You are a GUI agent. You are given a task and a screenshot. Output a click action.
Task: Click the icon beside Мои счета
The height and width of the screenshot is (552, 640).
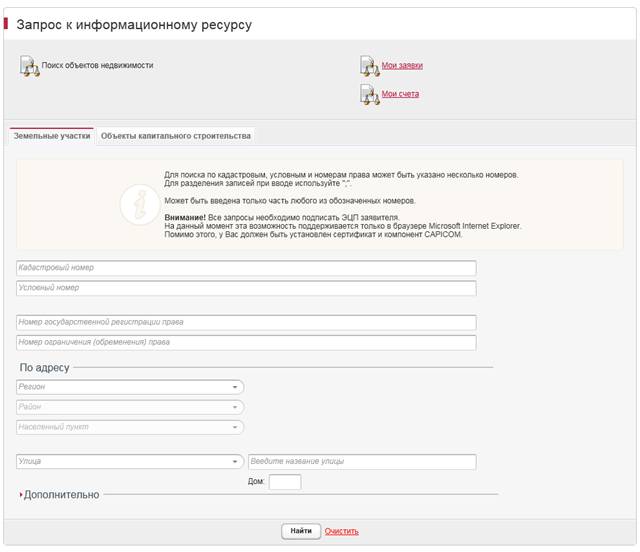point(369,95)
